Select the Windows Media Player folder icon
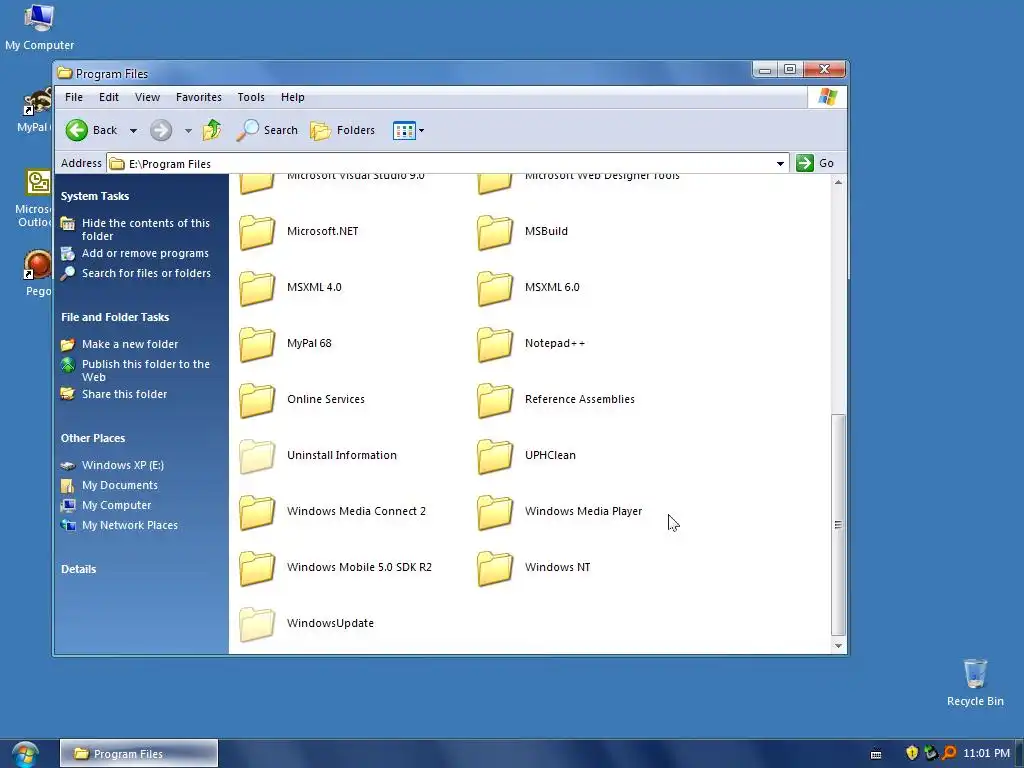 [494, 513]
